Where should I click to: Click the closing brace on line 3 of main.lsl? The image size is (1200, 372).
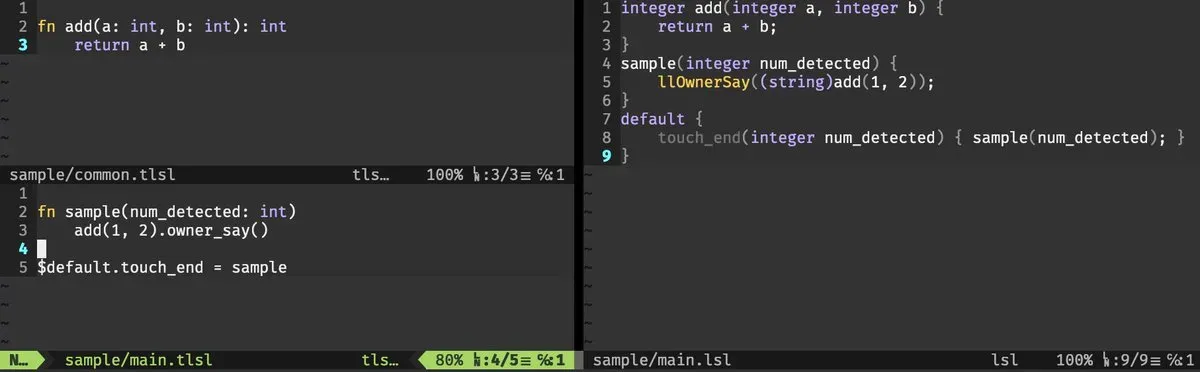pyautogui.click(x=625, y=46)
